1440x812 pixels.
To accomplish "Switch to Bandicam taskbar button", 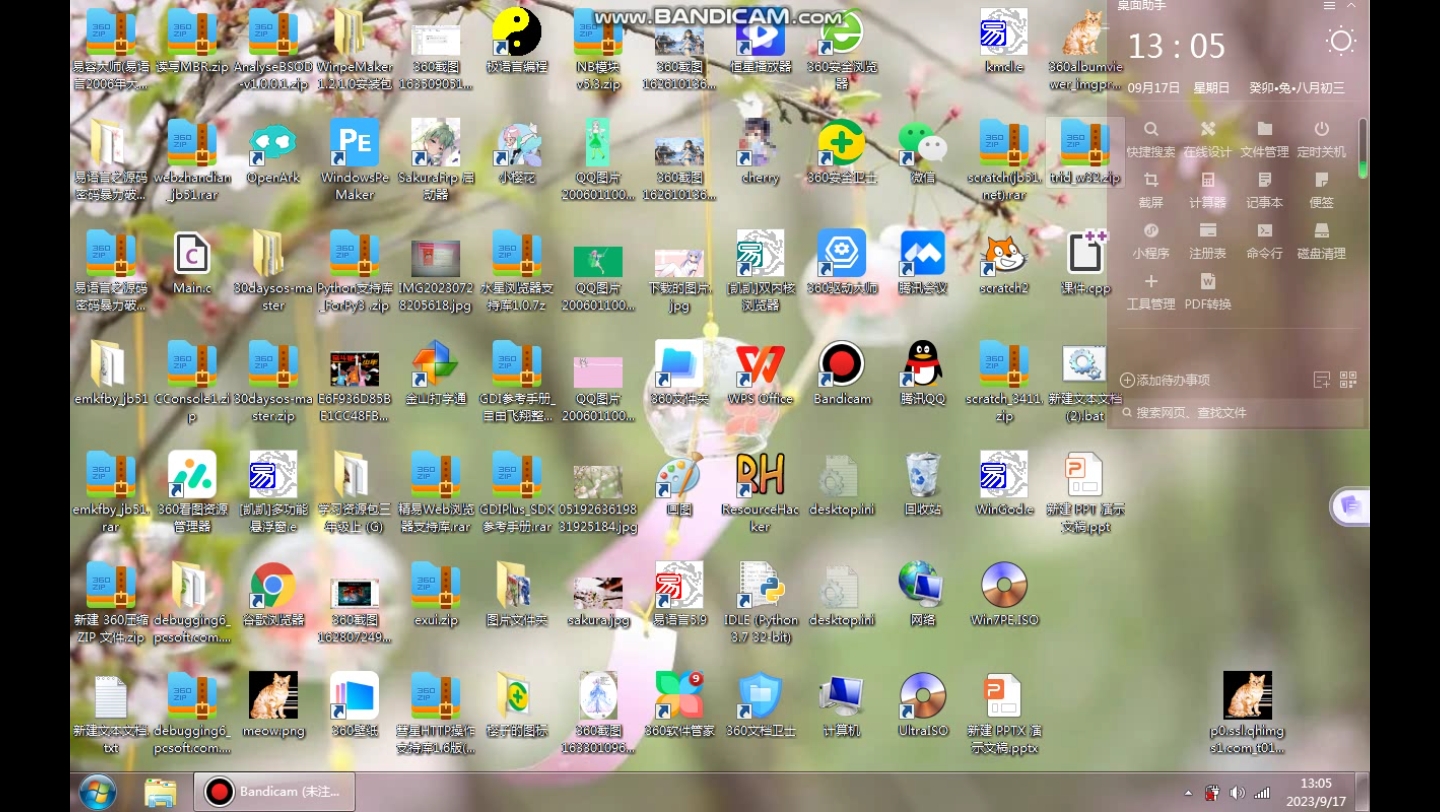I will coord(273,792).
